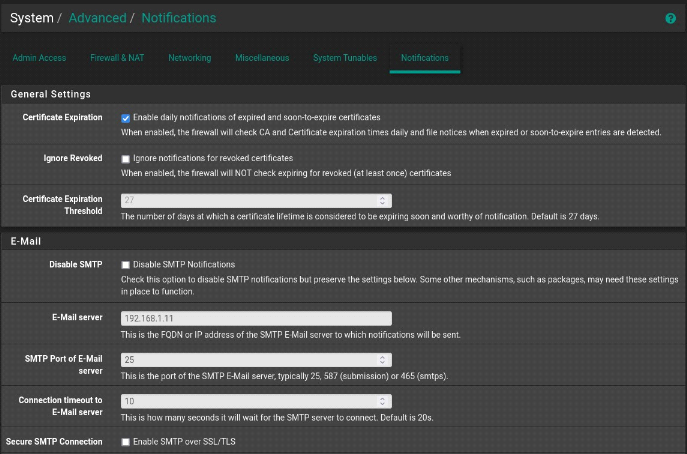
Task: Open the Firewall & NAT tab
Action: pyautogui.click(x=117, y=58)
